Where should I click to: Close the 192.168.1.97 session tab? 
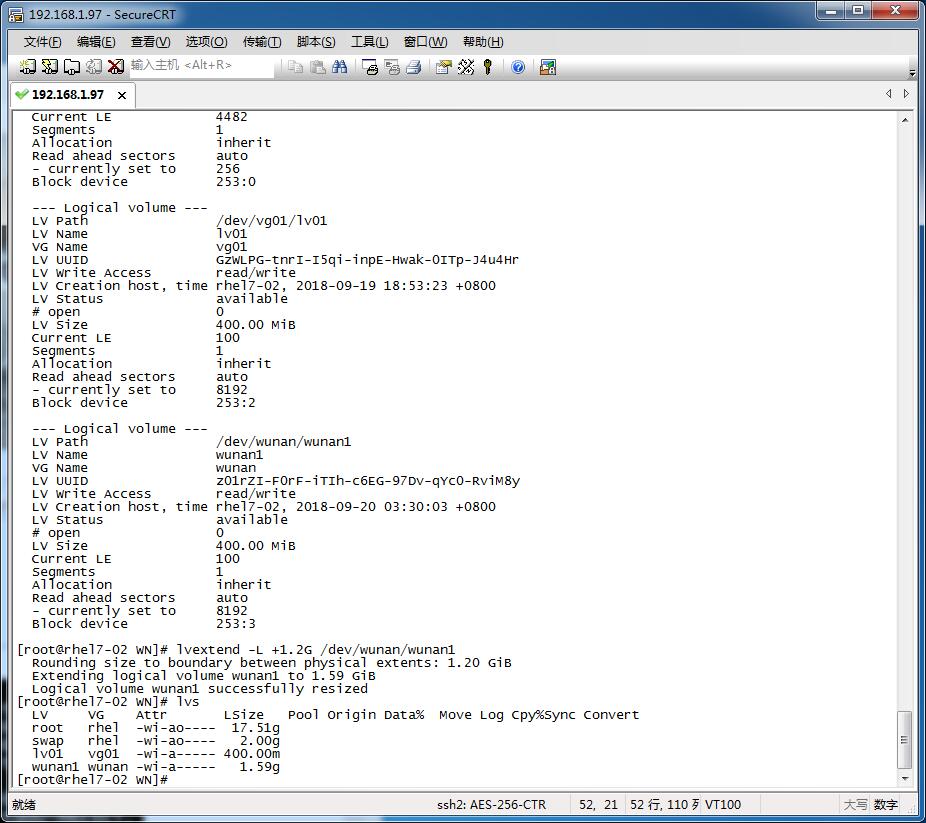(x=122, y=95)
